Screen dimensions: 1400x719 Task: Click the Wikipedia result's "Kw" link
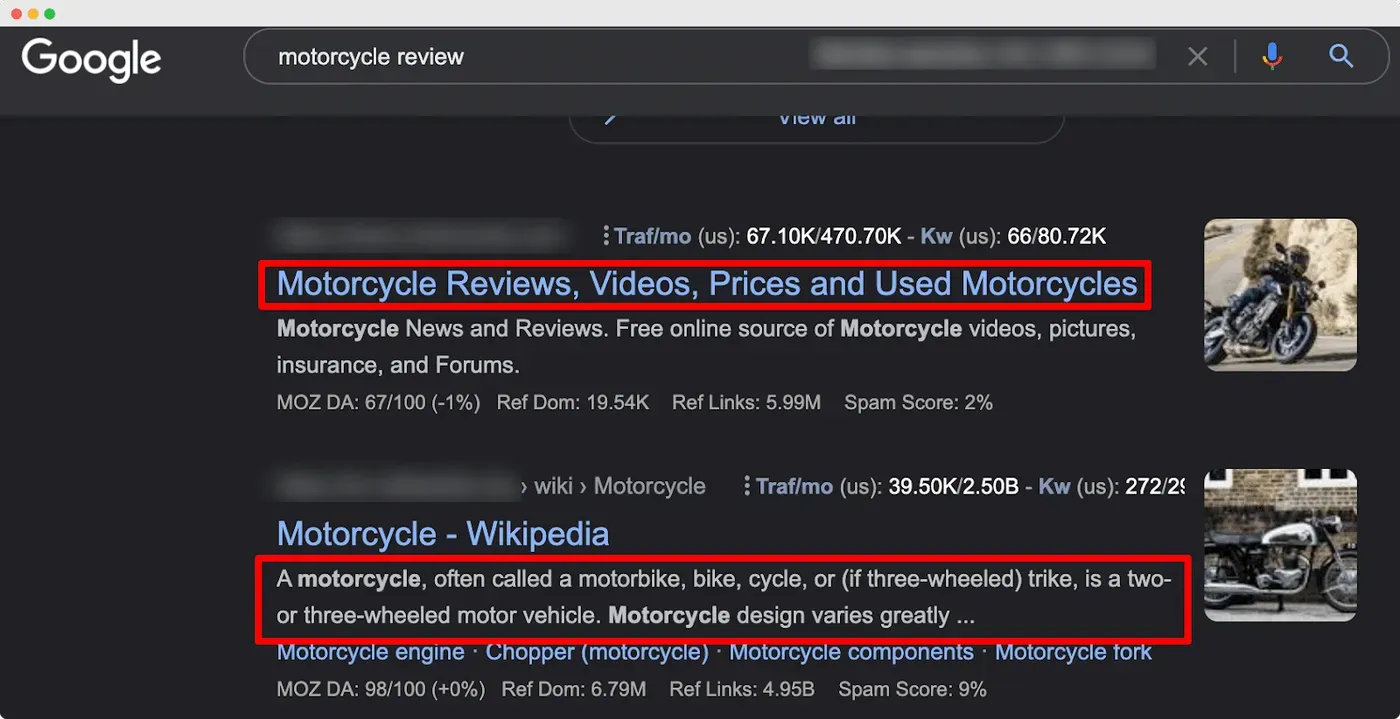[1055, 486]
